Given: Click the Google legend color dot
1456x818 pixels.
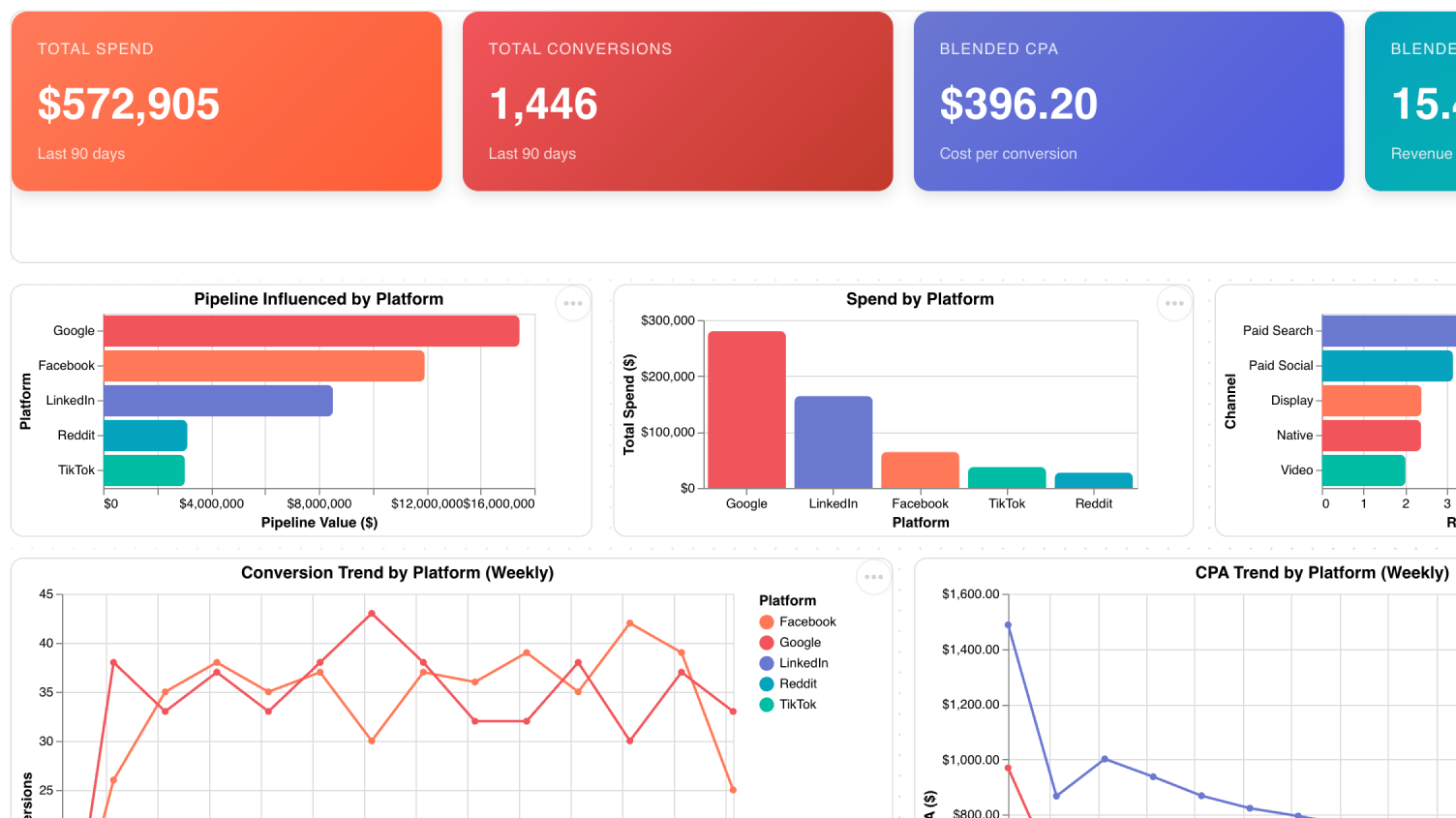Looking at the screenshot, I should pyautogui.click(x=767, y=643).
